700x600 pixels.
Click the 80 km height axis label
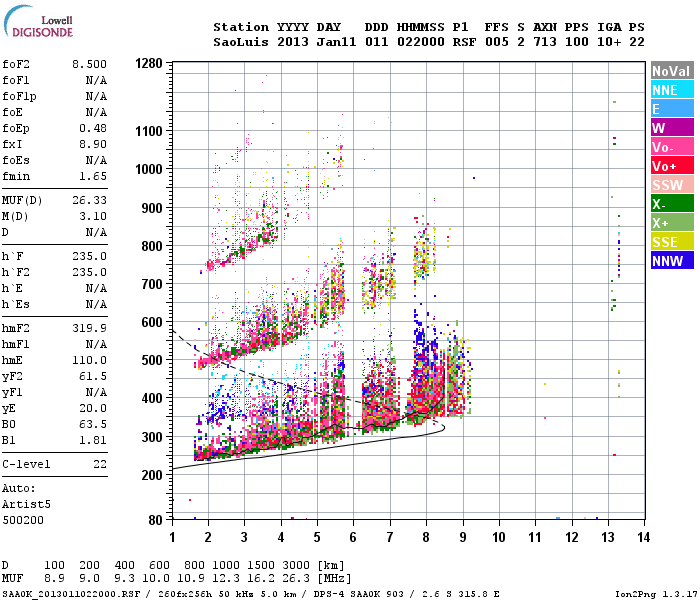pyautogui.click(x=155, y=520)
